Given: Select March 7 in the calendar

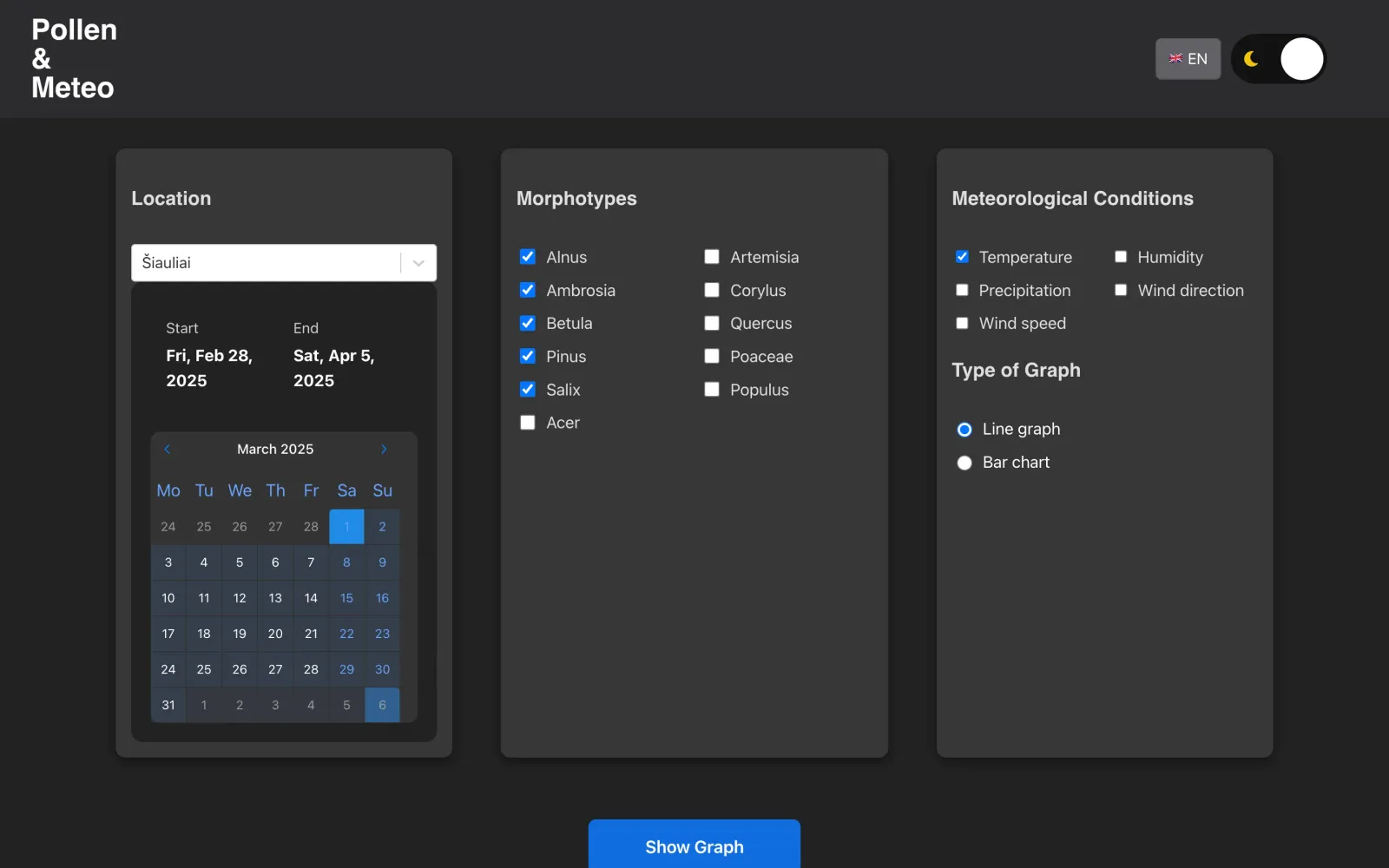Looking at the screenshot, I should pyautogui.click(x=311, y=562).
